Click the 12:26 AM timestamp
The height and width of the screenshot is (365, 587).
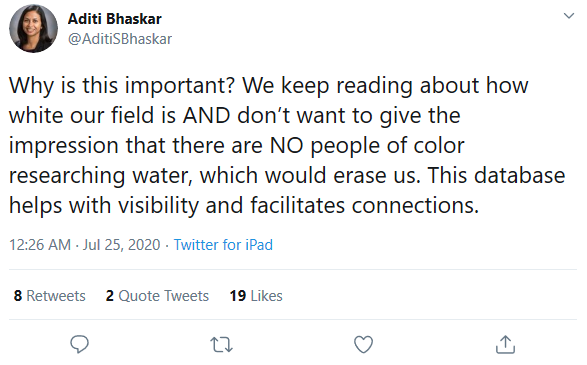pos(40,245)
